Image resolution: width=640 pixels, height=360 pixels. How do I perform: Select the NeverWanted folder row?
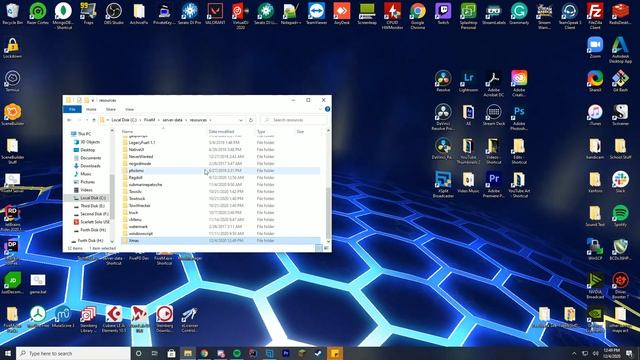coord(220,156)
